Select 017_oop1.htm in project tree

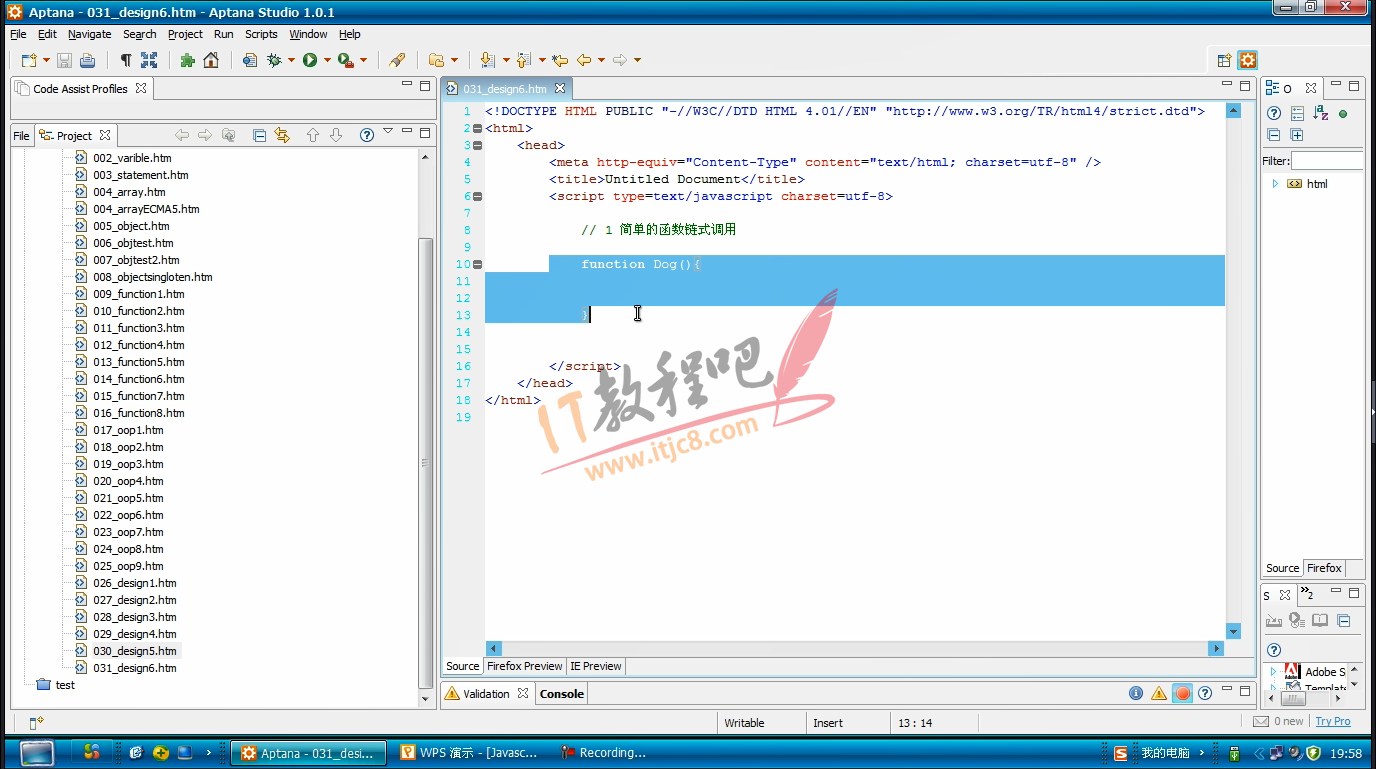(x=128, y=430)
